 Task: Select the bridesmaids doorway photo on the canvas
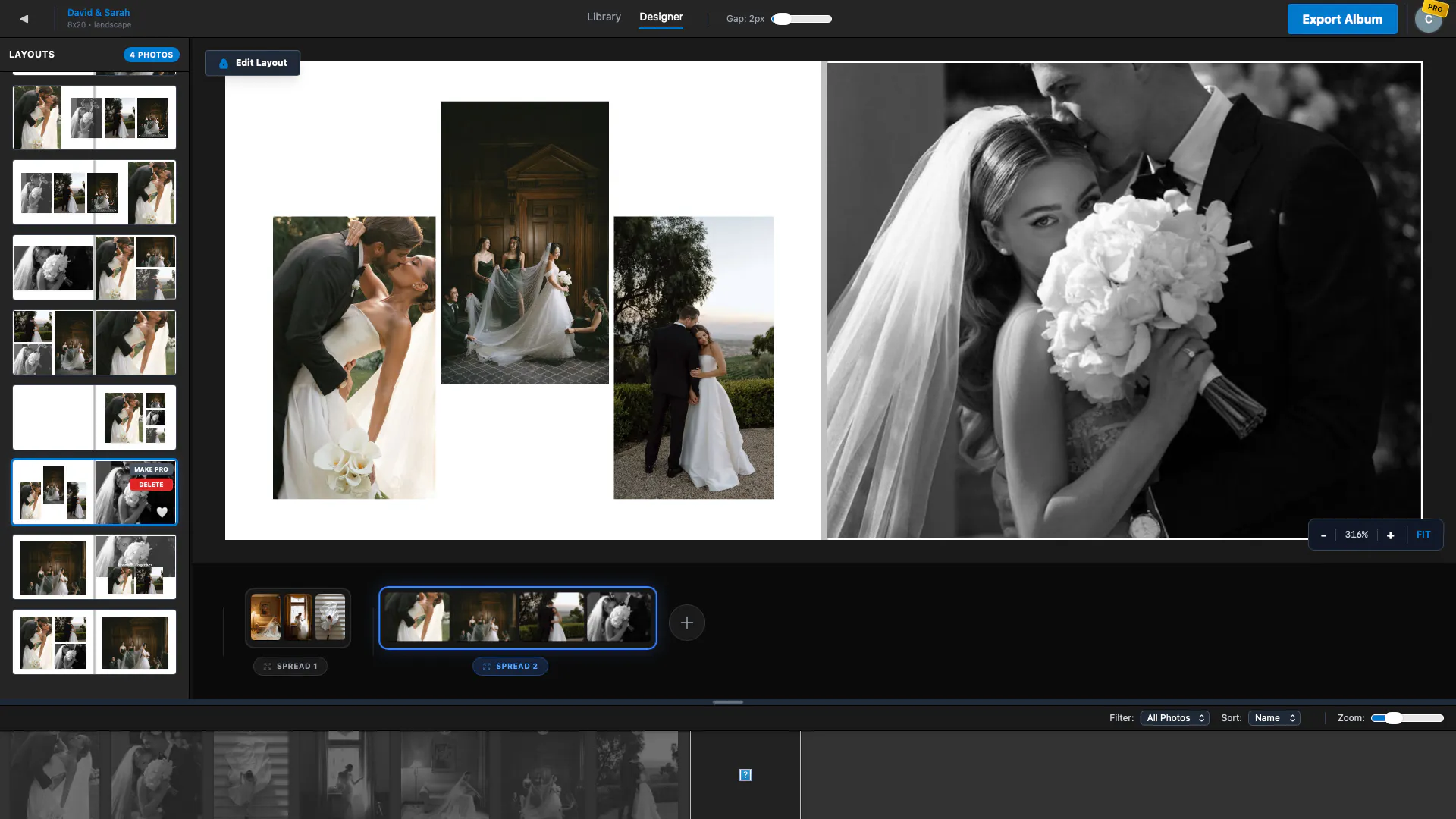pos(524,243)
